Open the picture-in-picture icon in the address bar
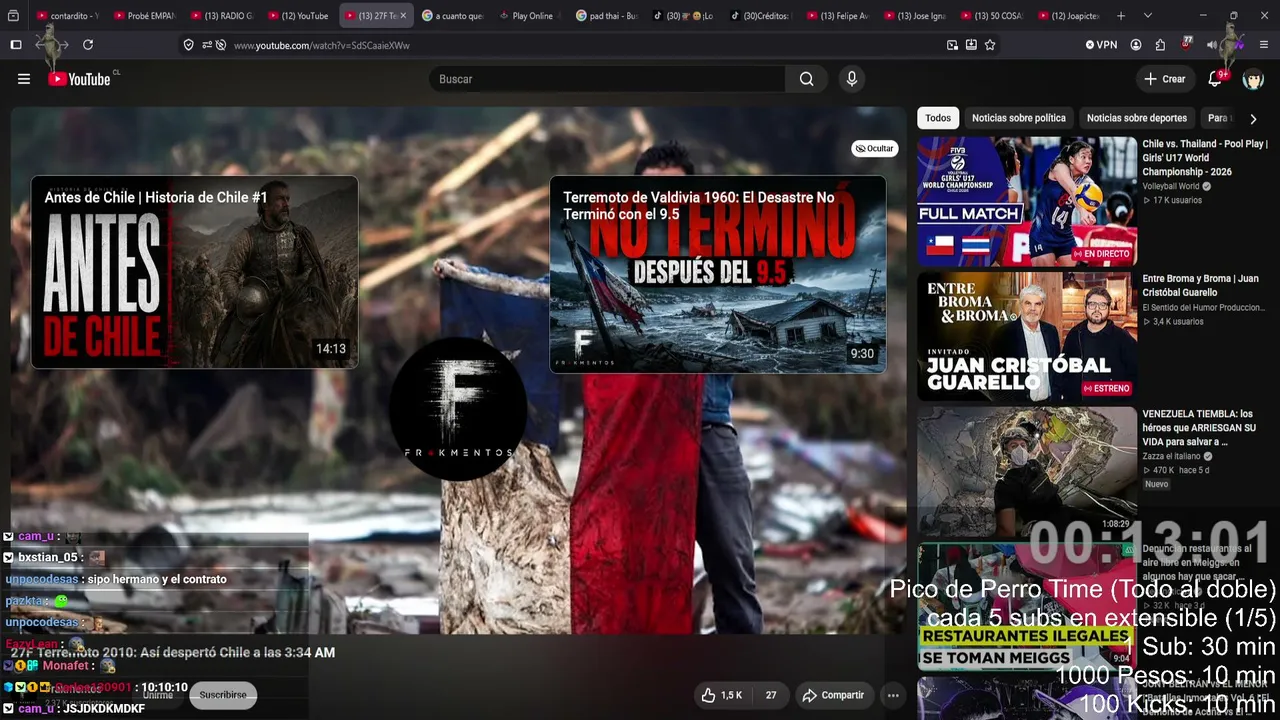This screenshot has height=720, width=1280. (x=952, y=45)
